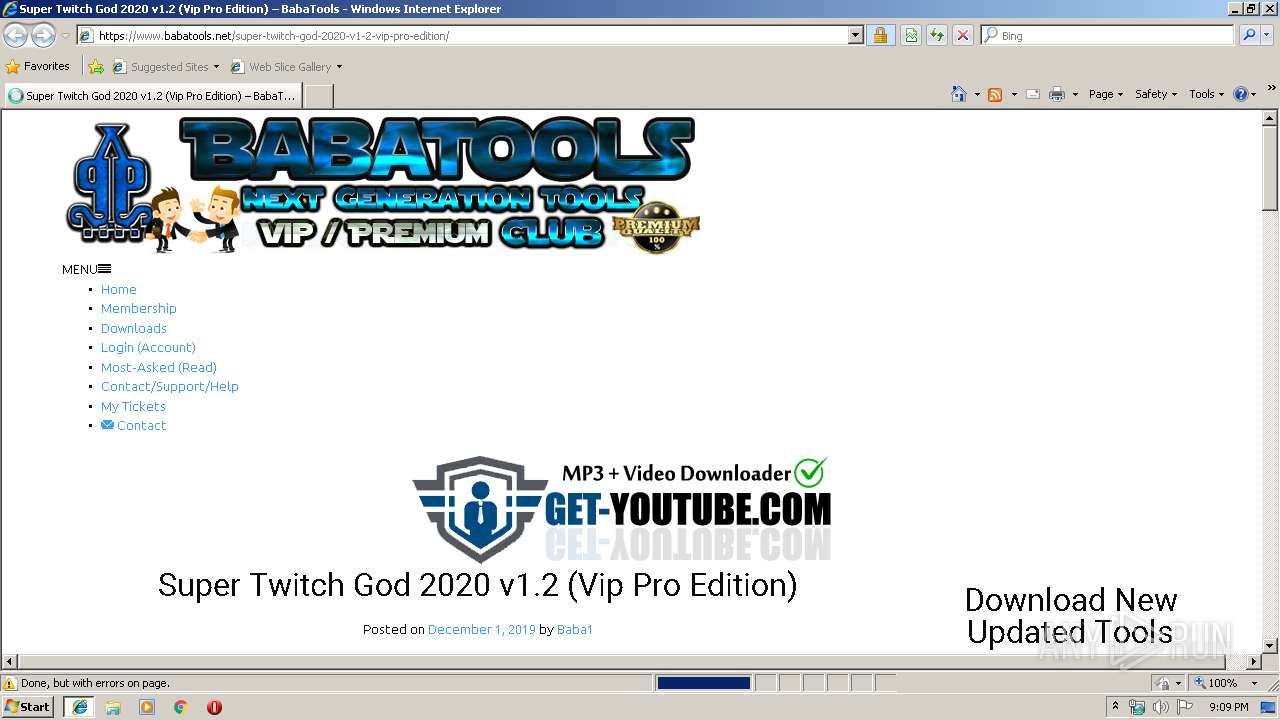Screen dimensions: 1280x720
Task: Click the red antivirus taskbar icon
Action: coord(214,707)
